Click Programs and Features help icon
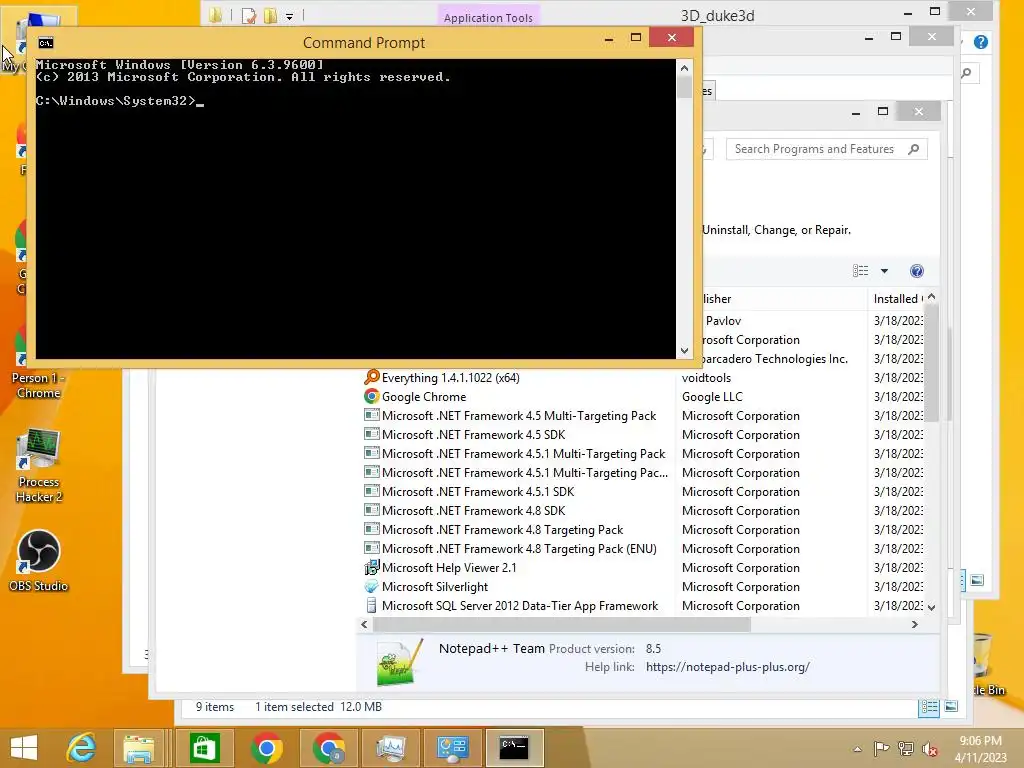 917,271
